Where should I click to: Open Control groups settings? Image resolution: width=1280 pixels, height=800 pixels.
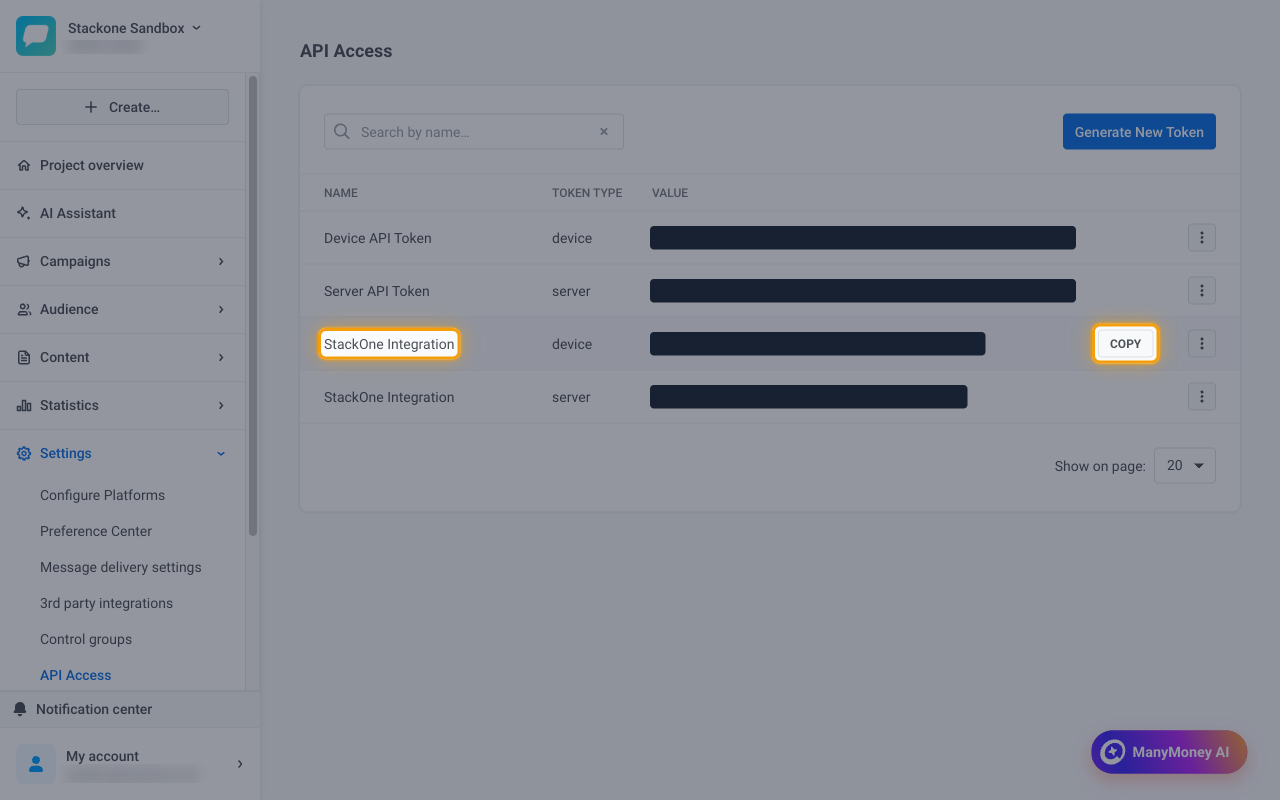[x=86, y=639]
